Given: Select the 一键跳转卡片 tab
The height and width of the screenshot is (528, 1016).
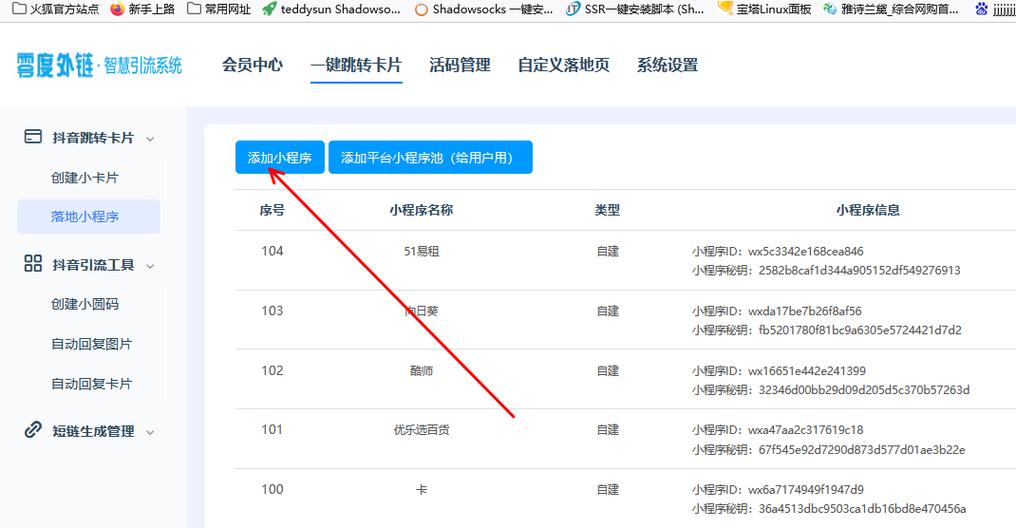Looking at the screenshot, I should pos(356,65).
